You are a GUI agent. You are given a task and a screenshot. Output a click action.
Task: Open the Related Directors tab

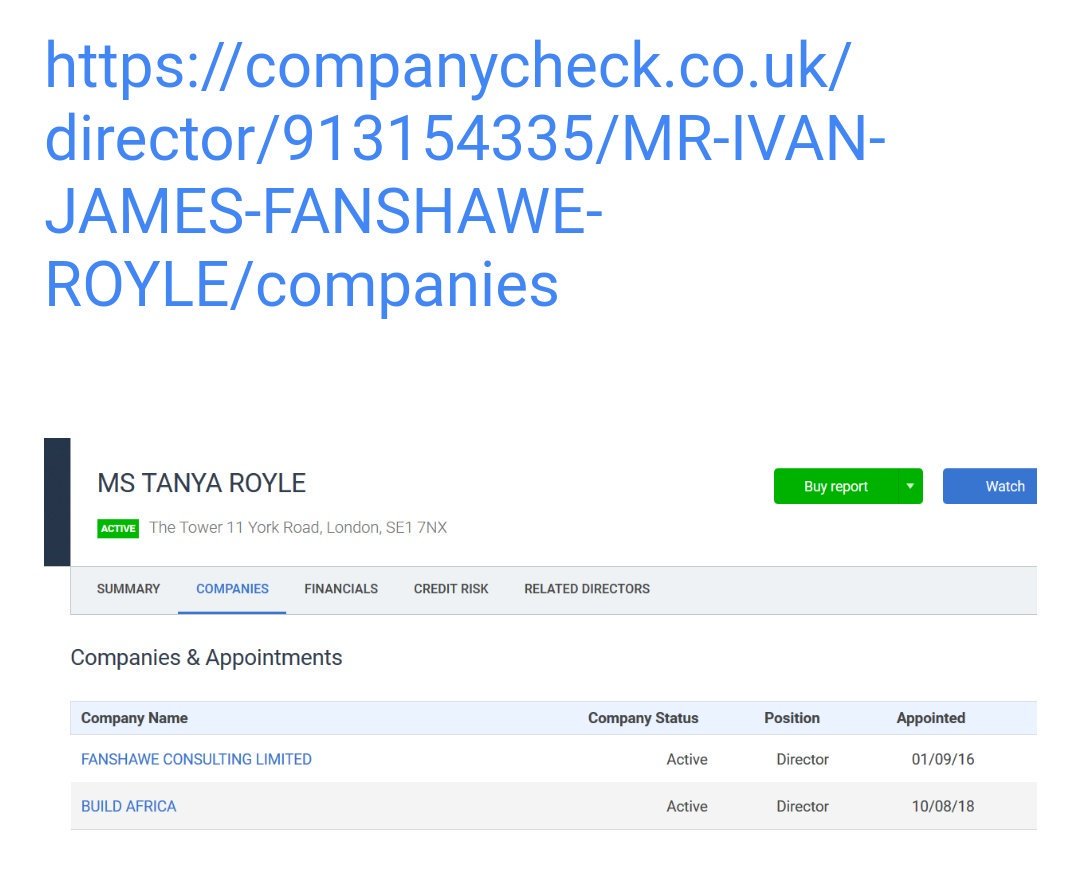(587, 589)
